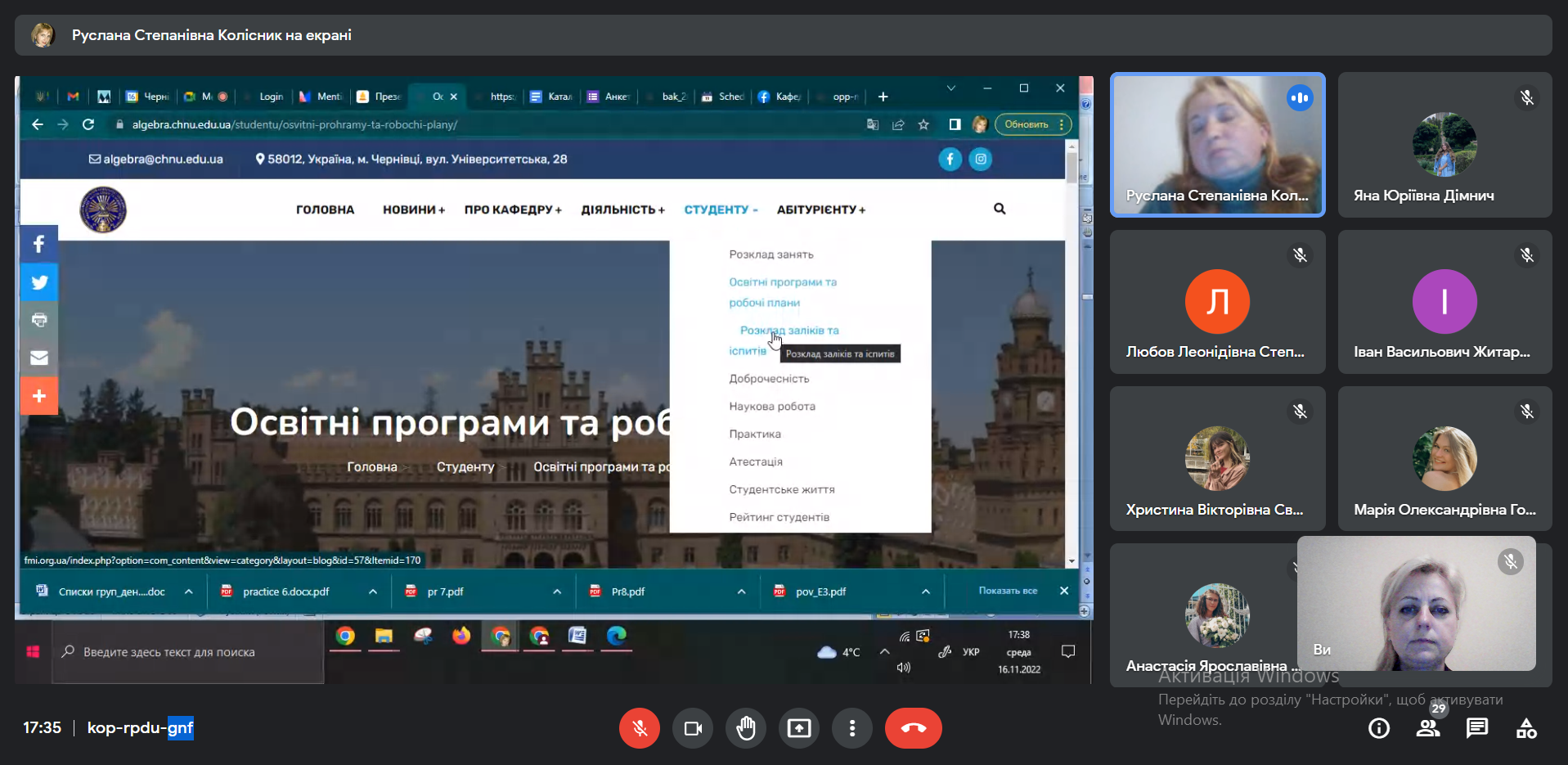Switch to the Sched browser tab

tap(723, 97)
